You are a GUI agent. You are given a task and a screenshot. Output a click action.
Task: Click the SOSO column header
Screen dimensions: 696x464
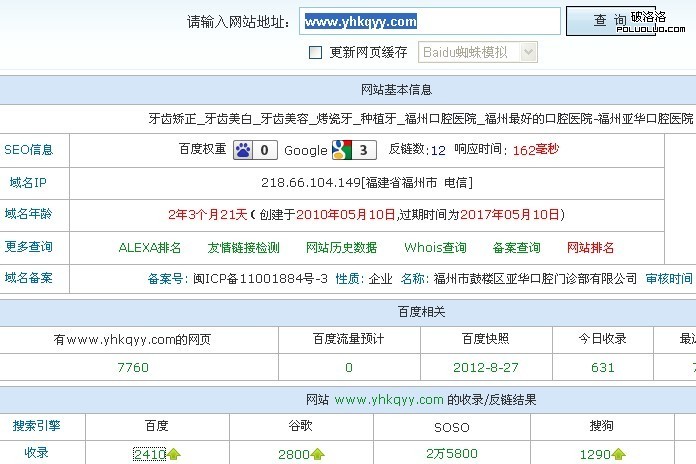coord(451,427)
